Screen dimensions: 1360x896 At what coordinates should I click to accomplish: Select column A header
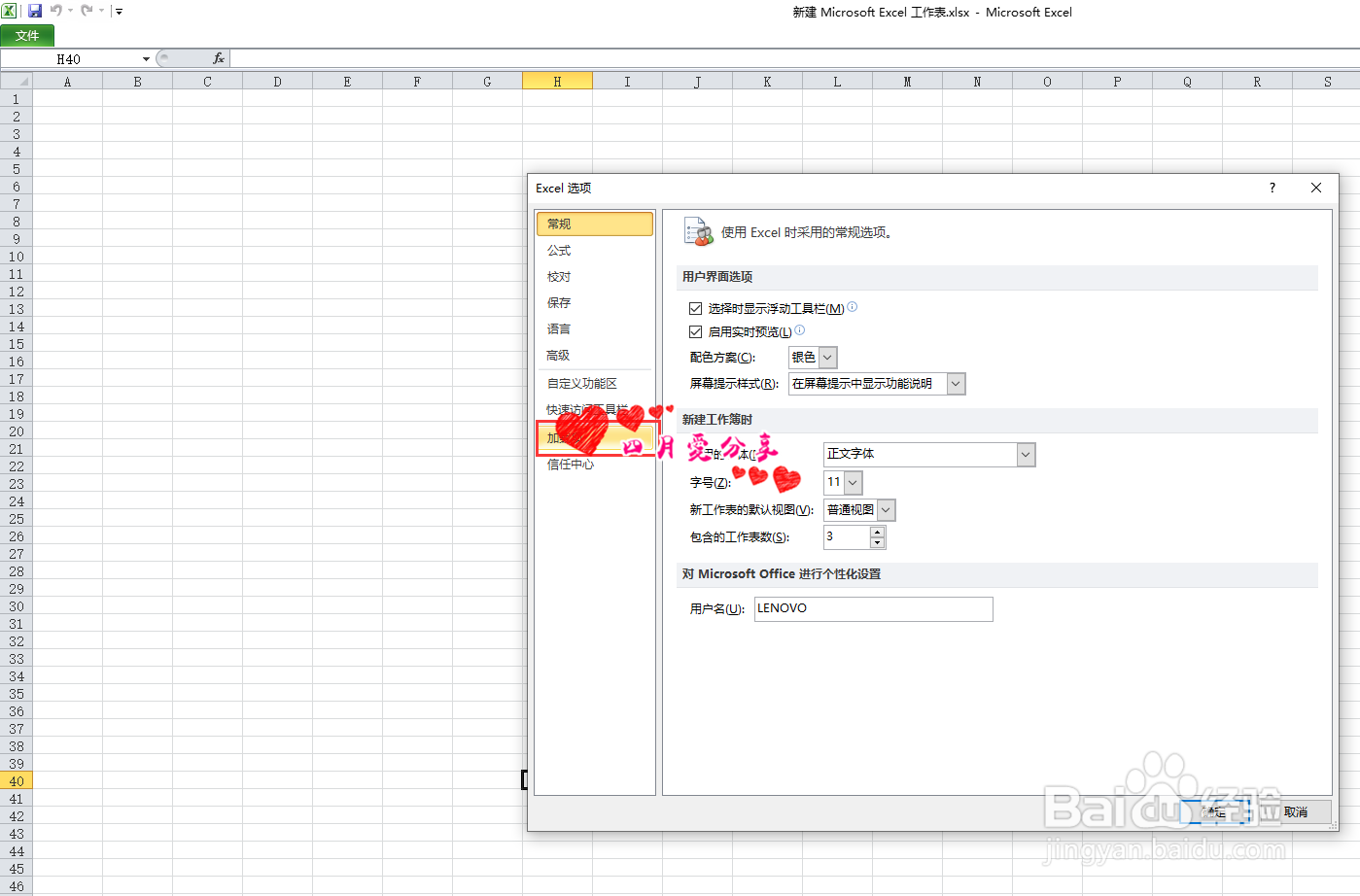tap(67, 82)
